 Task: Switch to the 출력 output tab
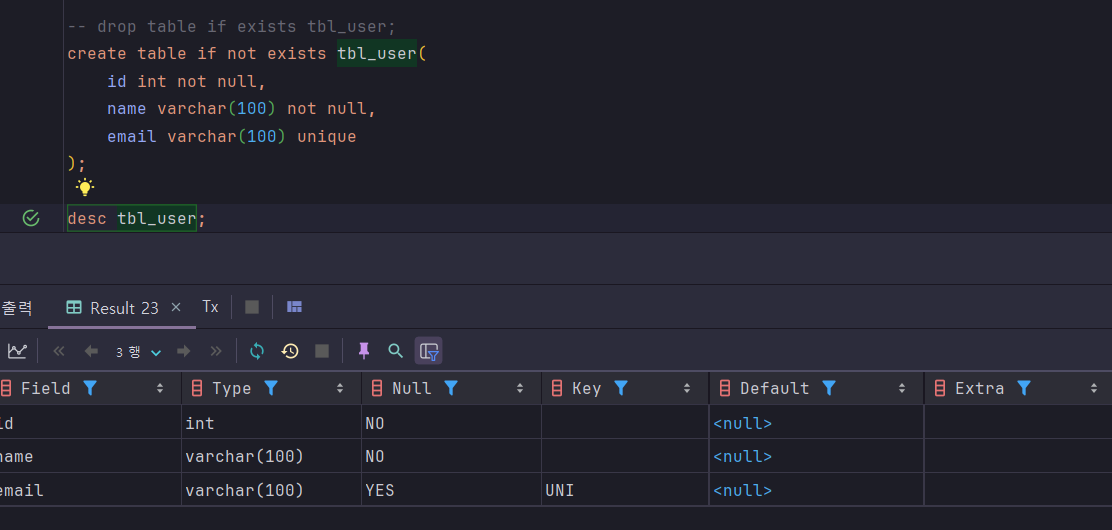point(16,308)
